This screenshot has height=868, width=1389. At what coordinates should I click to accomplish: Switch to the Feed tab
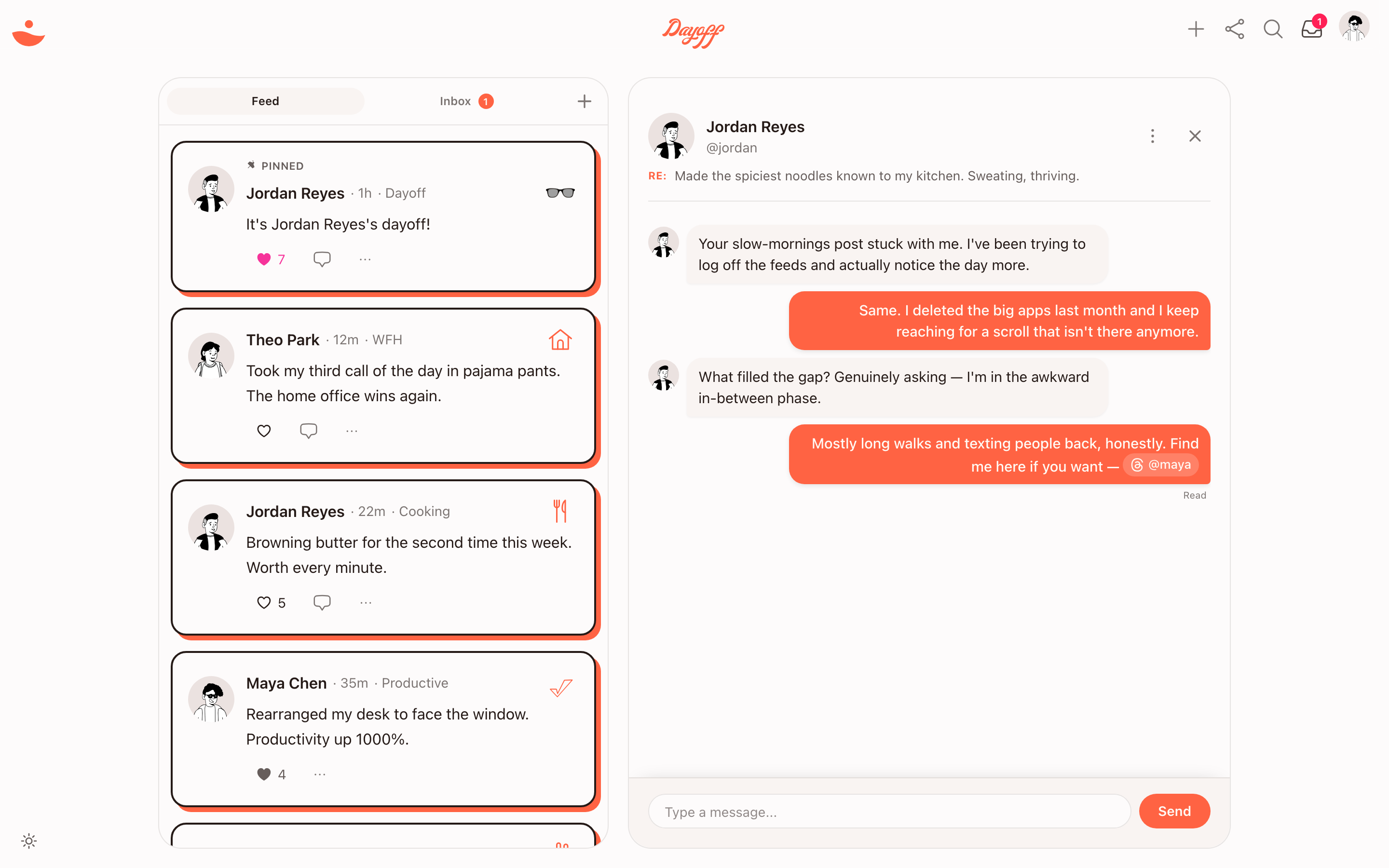point(265,101)
